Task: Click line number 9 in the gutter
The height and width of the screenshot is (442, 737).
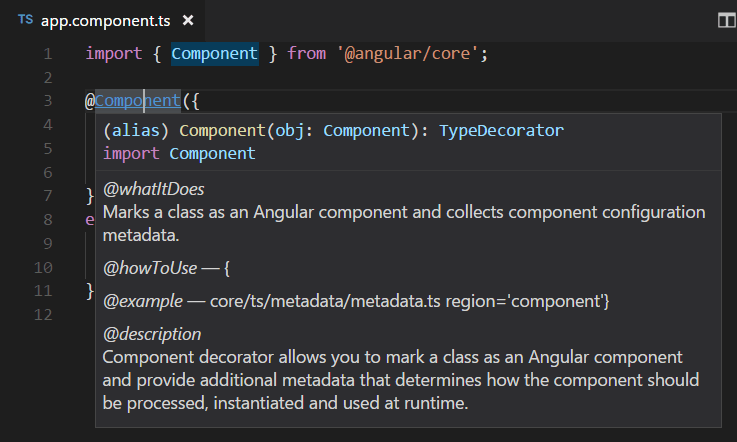Action: coord(47,243)
